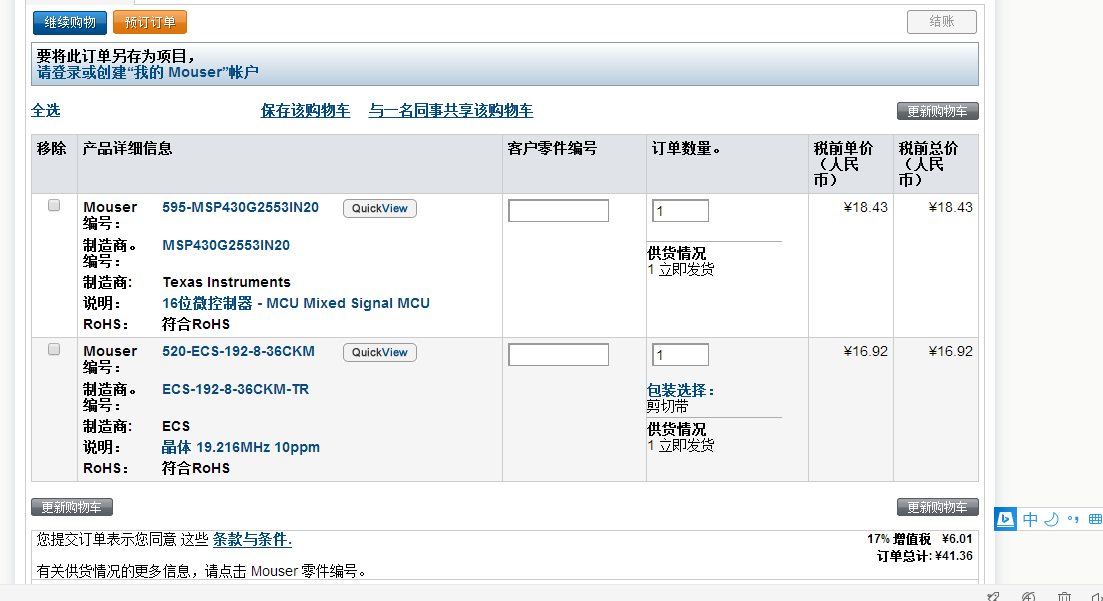The image size is (1103, 601).
Task: Toggle the moon half-width/full-width icon
Action: 1052,519
